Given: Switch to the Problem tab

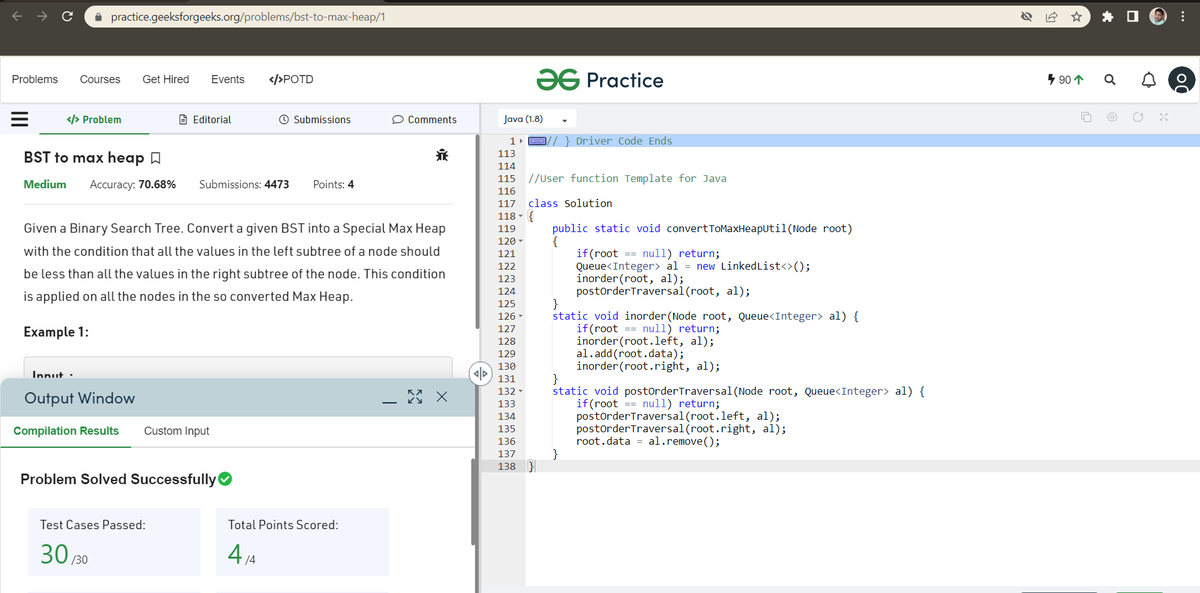Looking at the screenshot, I should point(93,120).
